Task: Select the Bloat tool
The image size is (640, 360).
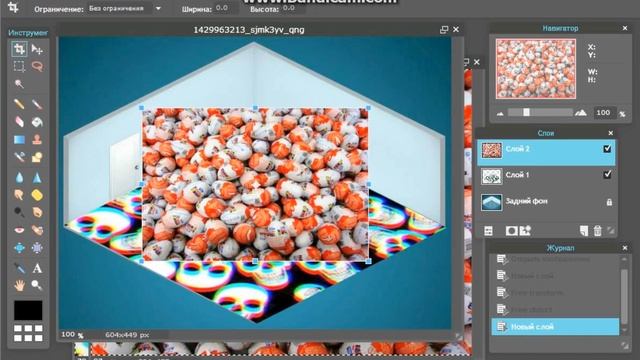Action: tap(19, 248)
